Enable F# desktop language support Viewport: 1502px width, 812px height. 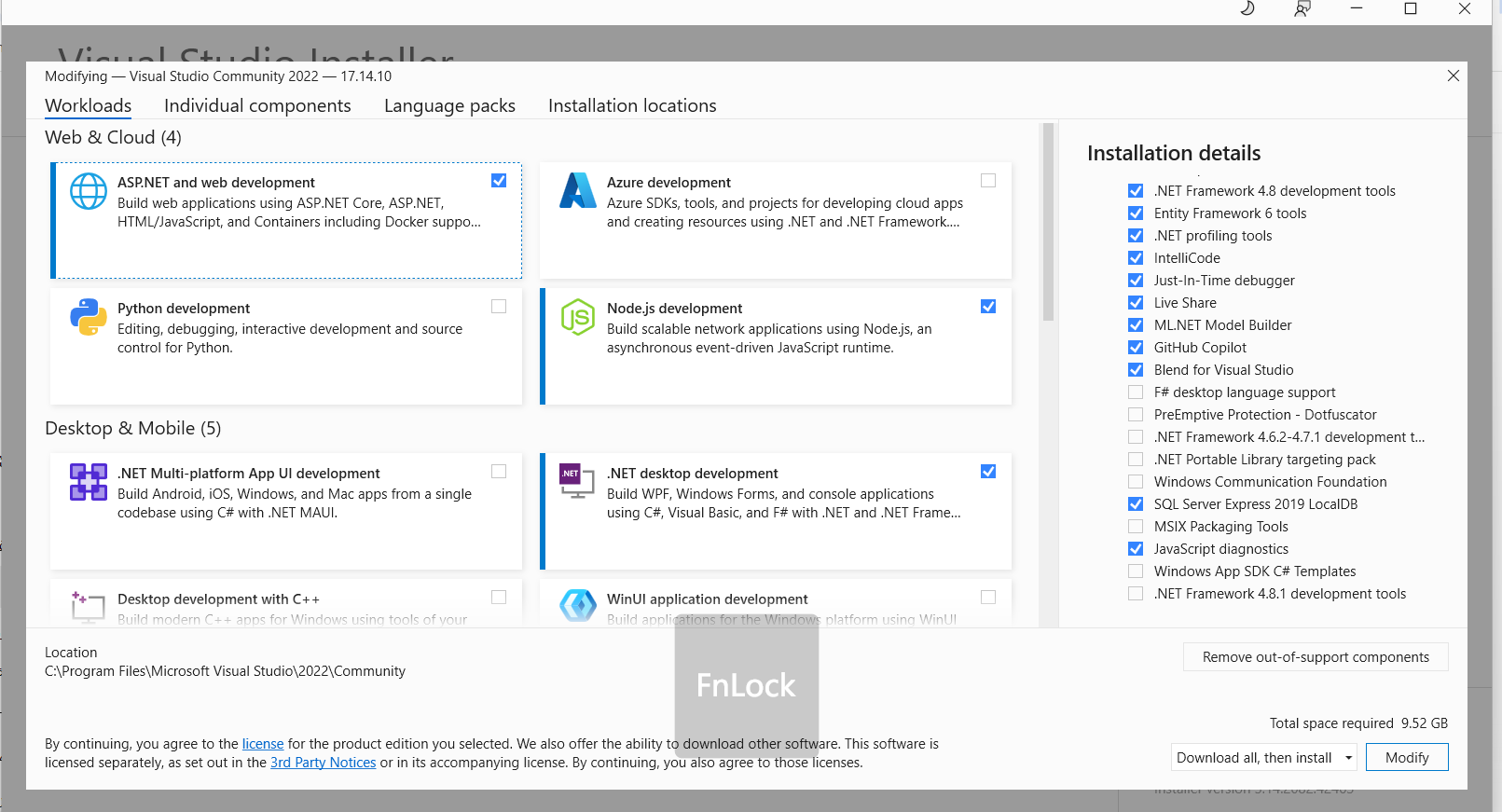(x=1136, y=392)
